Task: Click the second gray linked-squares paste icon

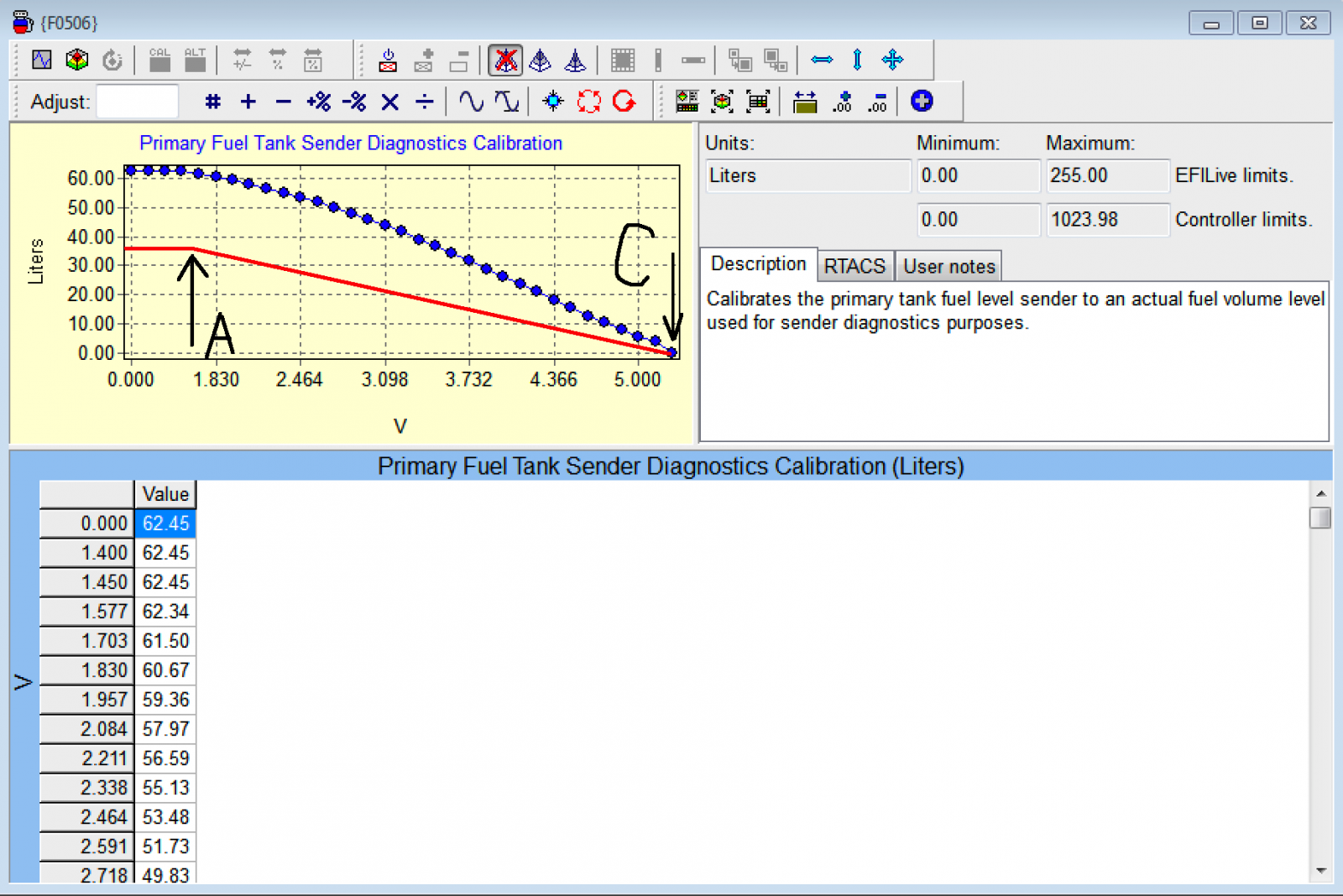Action: [x=776, y=60]
